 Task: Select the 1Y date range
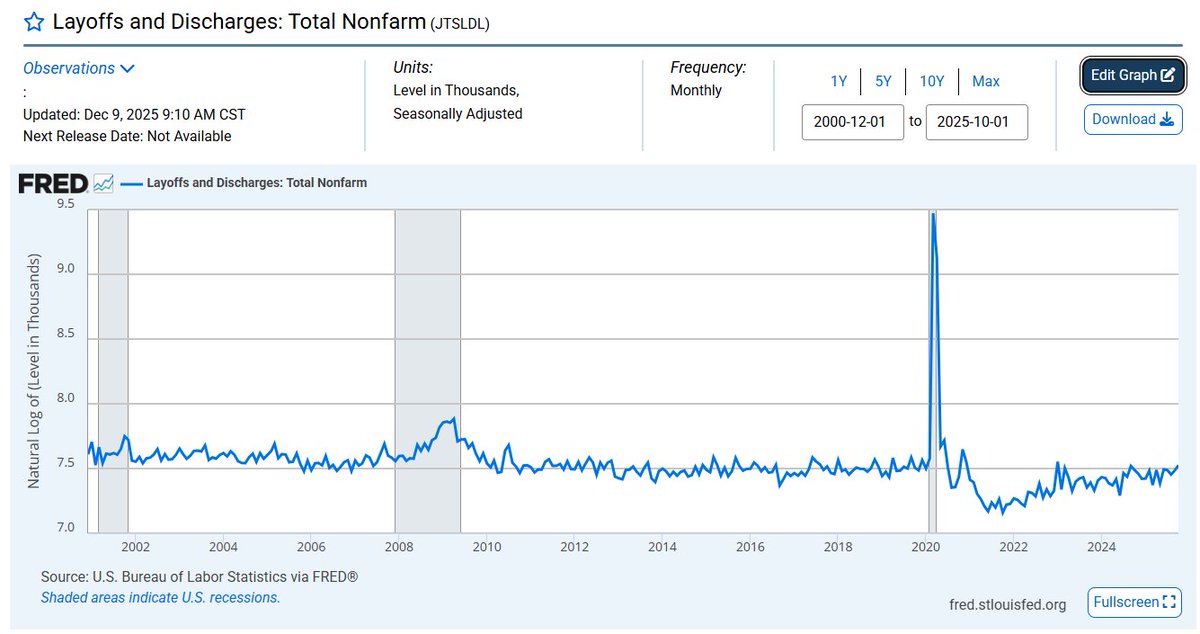pos(839,81)
